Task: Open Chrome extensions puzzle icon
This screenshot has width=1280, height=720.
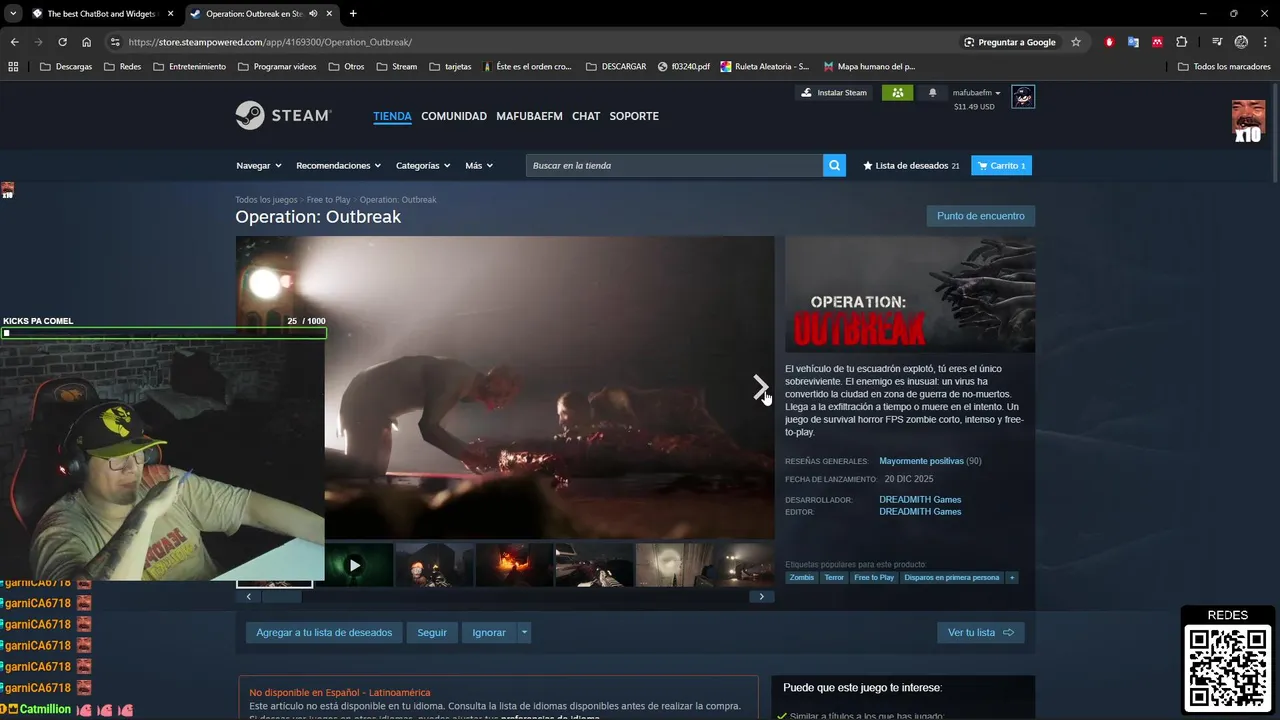Action: click(x=1182, y=42)
